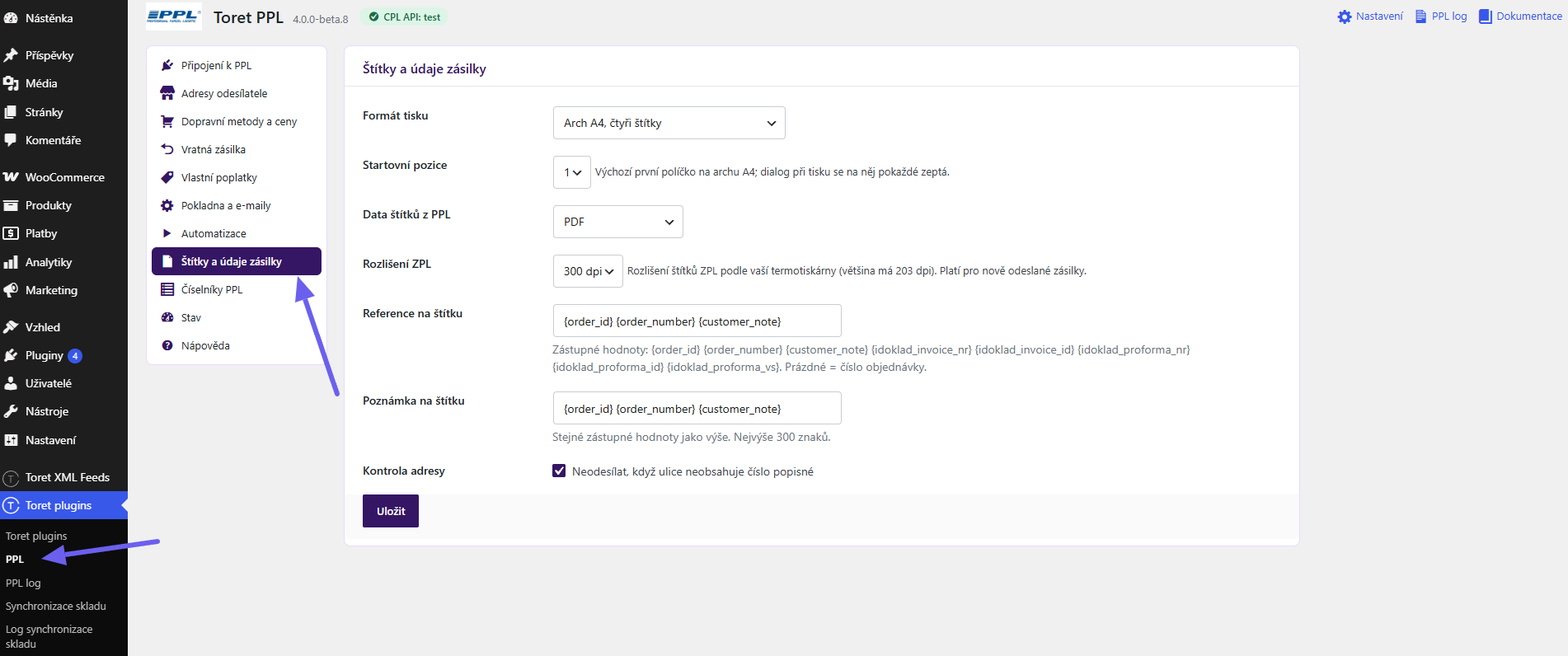Click the cart icon for Dopravní metody
Image resolution: width=1568 pixels, height=656 pixels.
tap(167, 121)
